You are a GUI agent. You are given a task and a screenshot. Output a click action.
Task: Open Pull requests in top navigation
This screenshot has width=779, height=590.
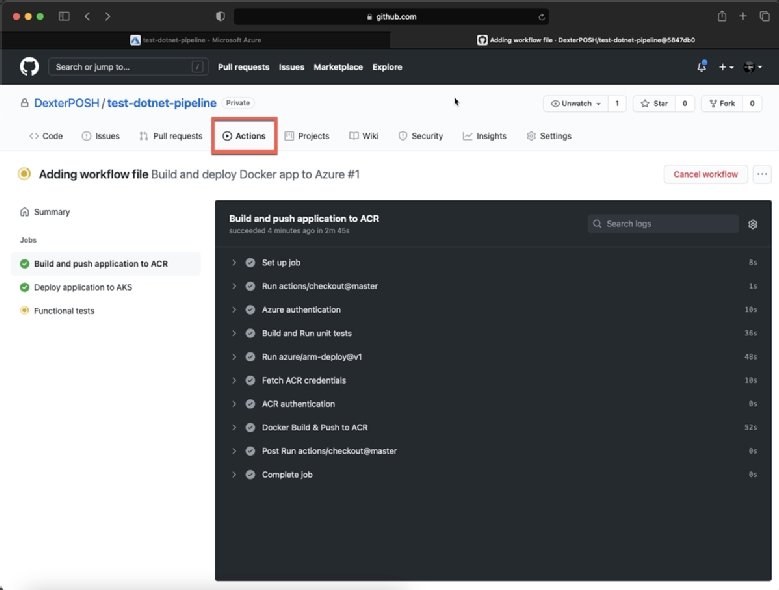(x=243, y=67)
